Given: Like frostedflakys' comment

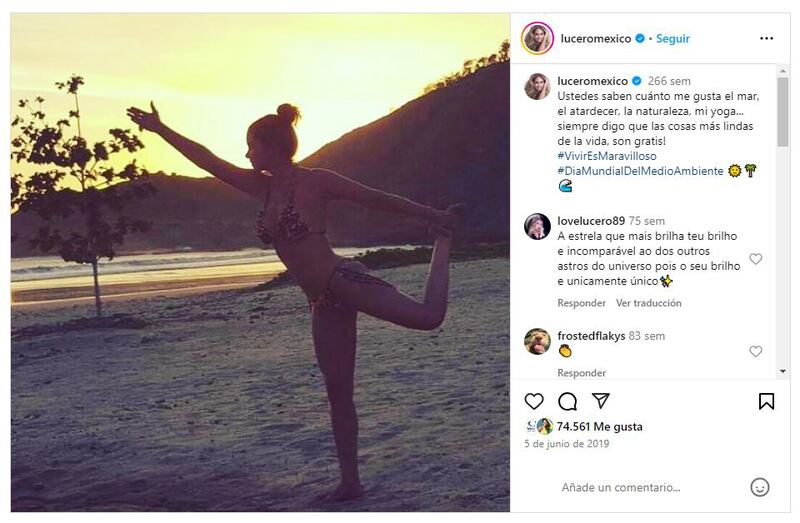Looking at the screenshot, I should [756, 351].
